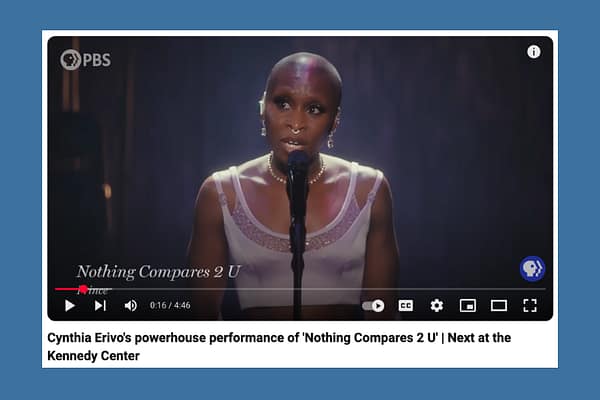The width and height of the screenshot is (600, 400).
Task: Turn on closed captions (CC)
Action: coord(406,305)
